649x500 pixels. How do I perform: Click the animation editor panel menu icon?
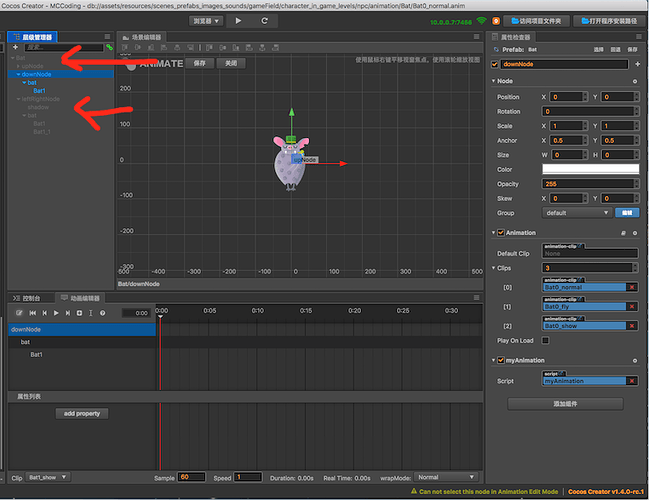pos(476,298)
